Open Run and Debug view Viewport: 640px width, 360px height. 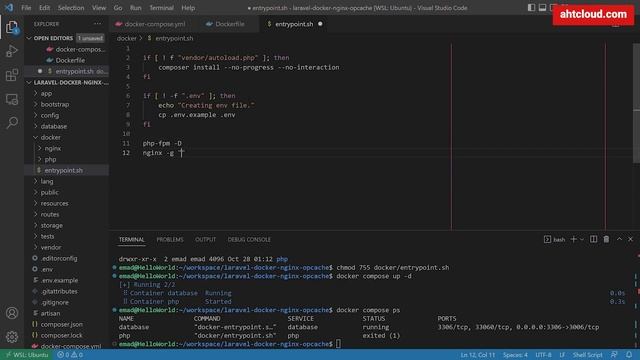point(12,51)
